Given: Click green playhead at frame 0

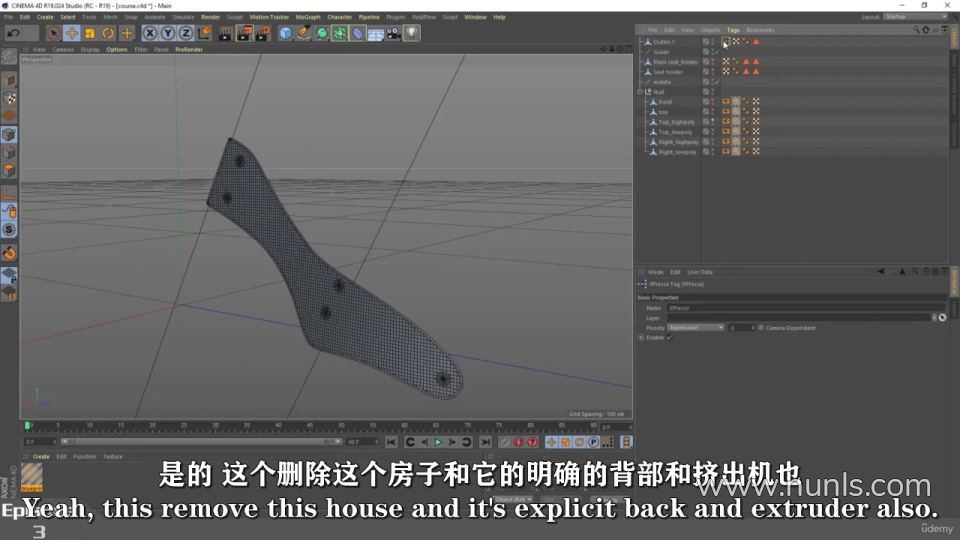Looking at the screenshot, I should coord(27,426).
